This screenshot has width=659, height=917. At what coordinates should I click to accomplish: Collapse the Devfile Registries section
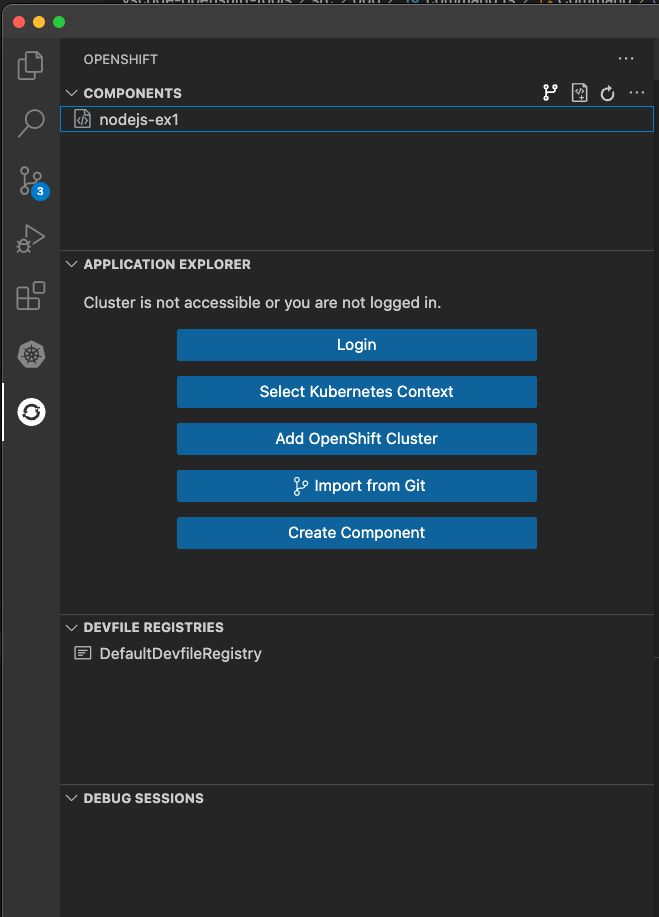pyautogui.click(x=71, y=628)
